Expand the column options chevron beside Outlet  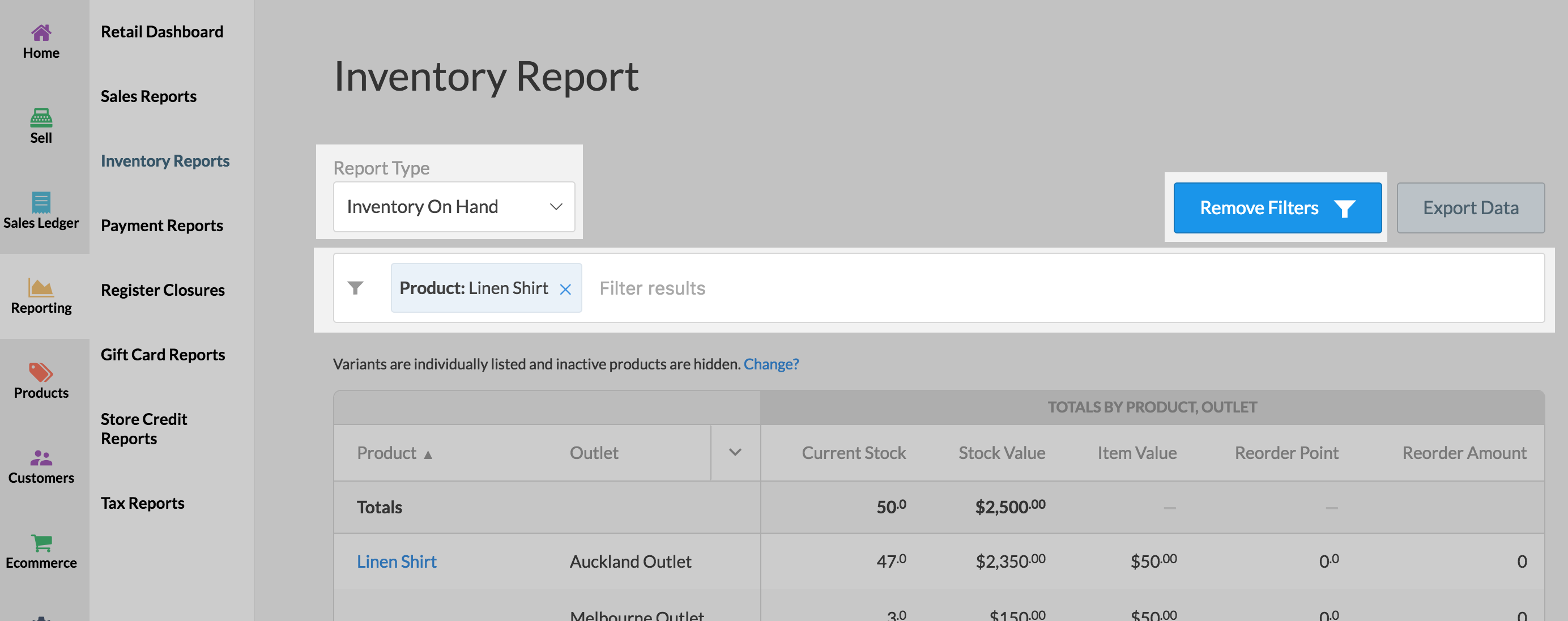(x=735, y=452)
